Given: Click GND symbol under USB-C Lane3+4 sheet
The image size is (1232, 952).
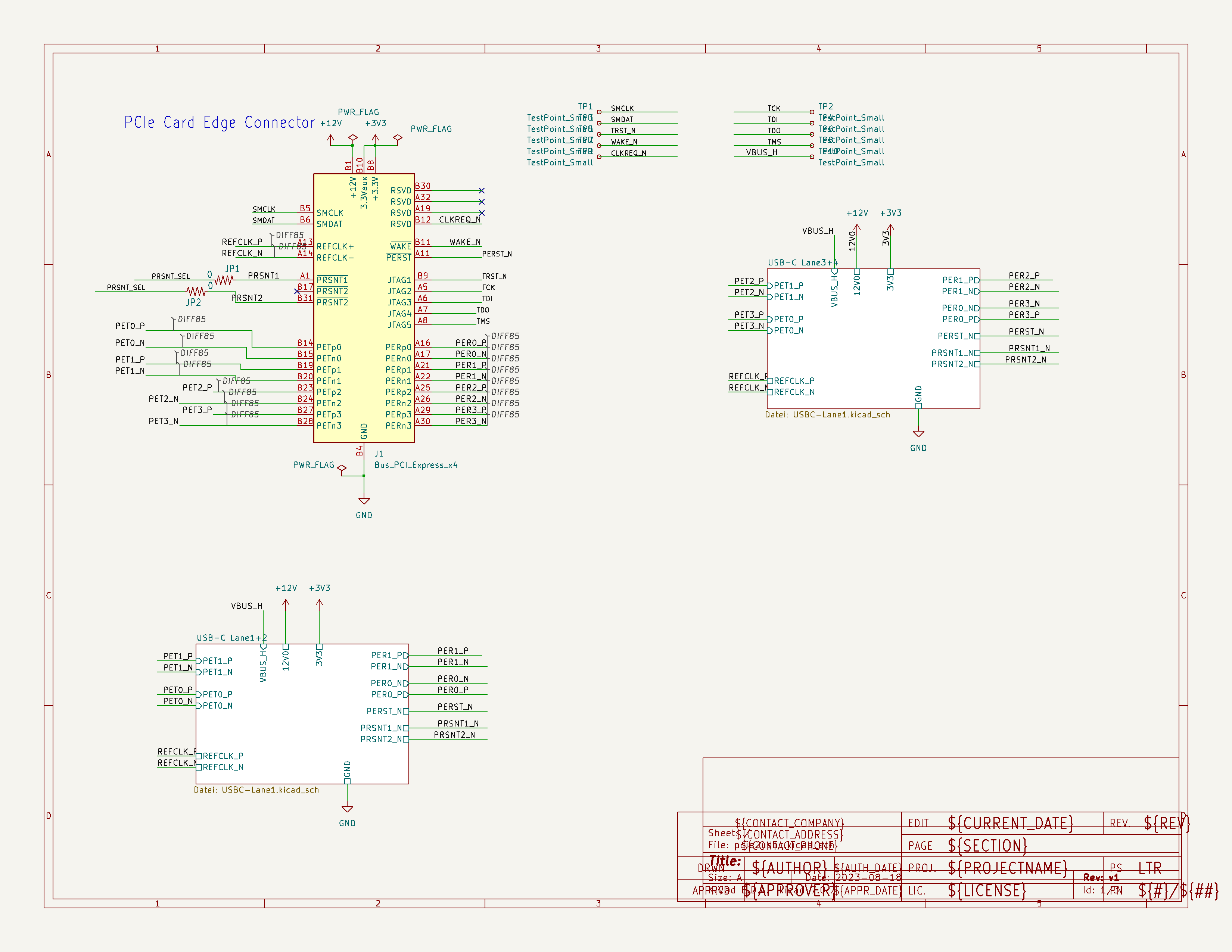Looking at the screenshot, I should click(918, 434).
